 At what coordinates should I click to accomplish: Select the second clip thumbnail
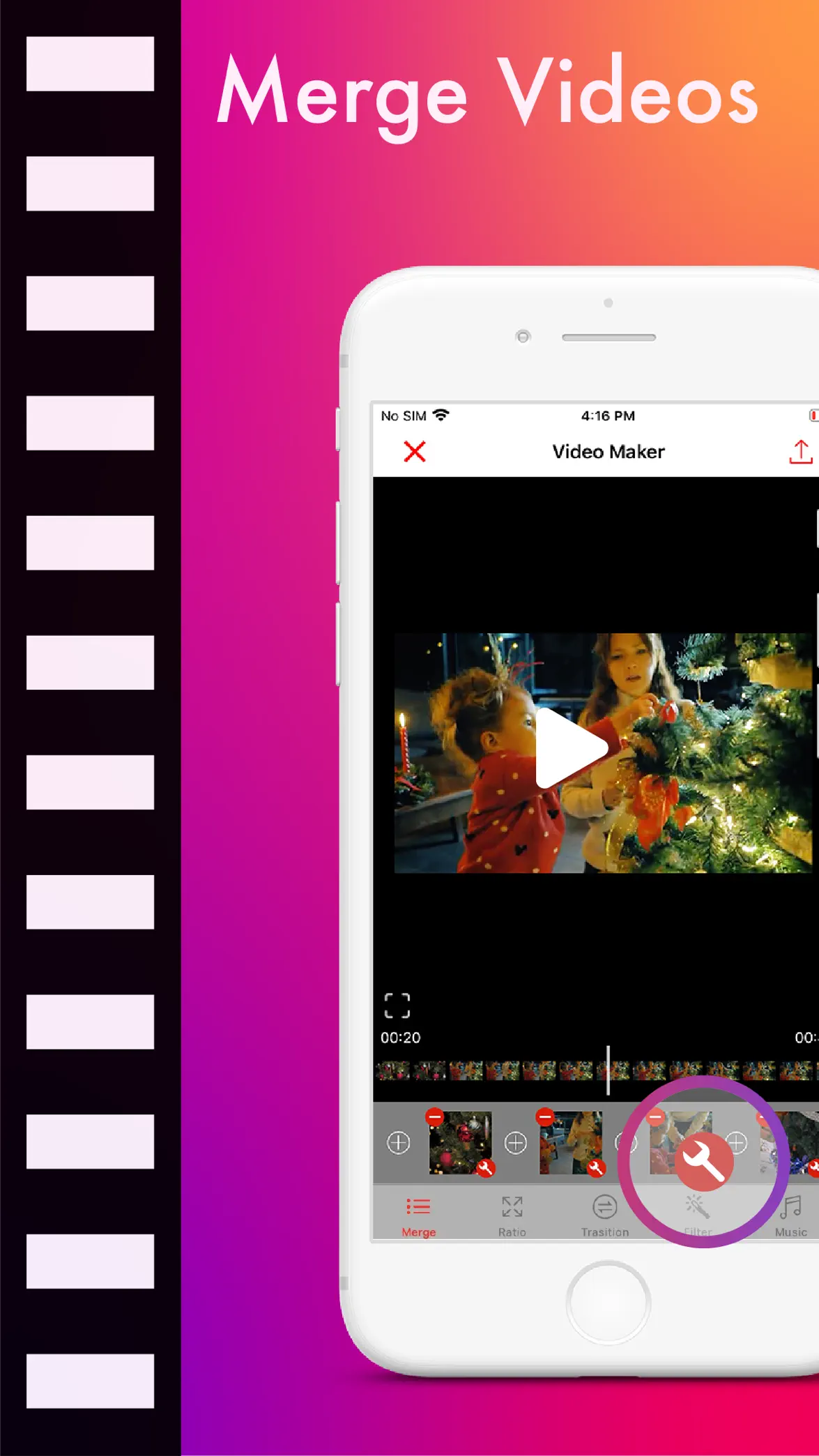(x=571, y=1143)
